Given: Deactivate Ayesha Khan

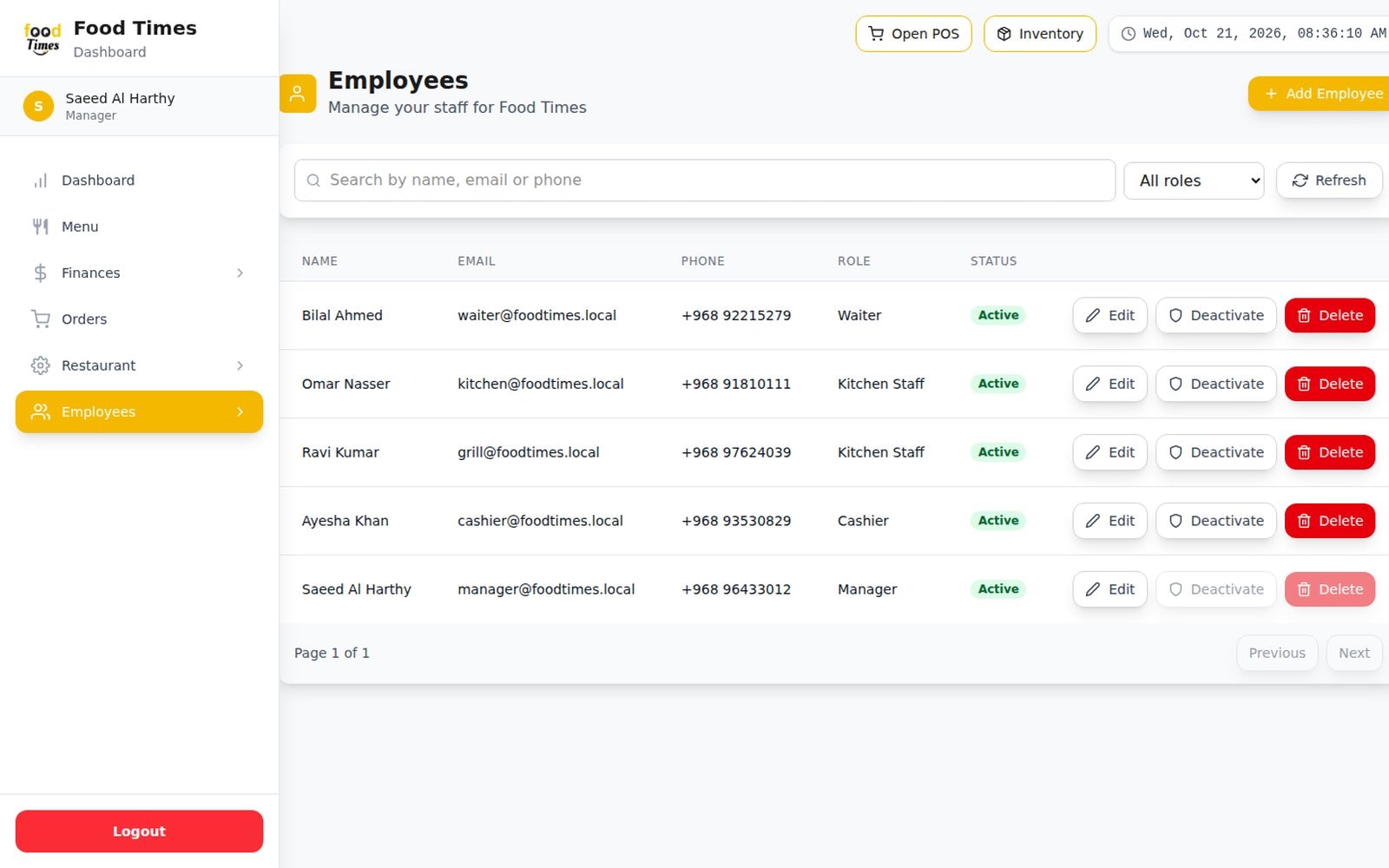Looking at the screenshot, I should (x=1215, y=521).
